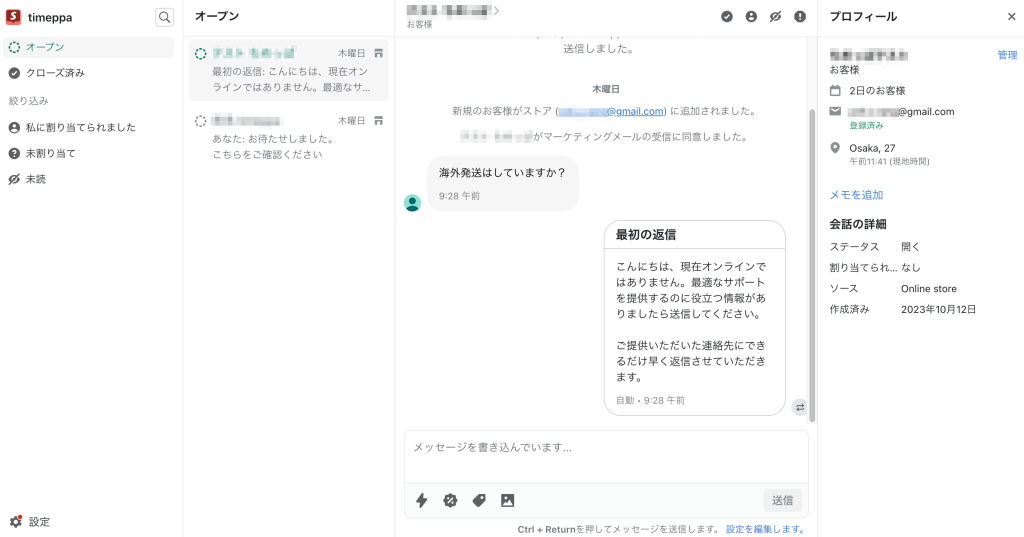Click the ステータス value 開く
Viewport: 1024px width, 537px height.
click(910, 246)
